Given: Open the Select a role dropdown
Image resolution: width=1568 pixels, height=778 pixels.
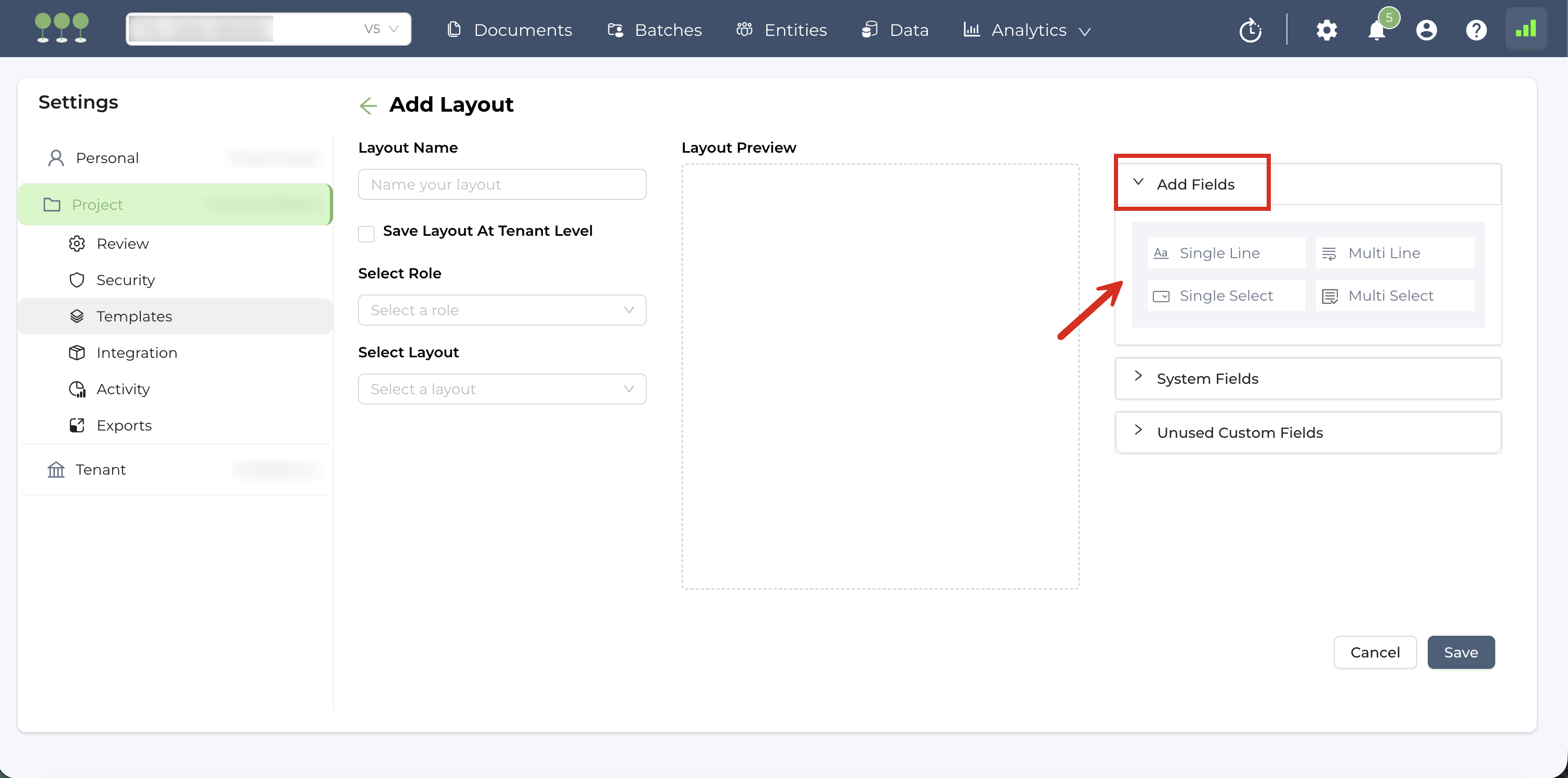Looking at the screenshot, I should [x=501, y=310].
